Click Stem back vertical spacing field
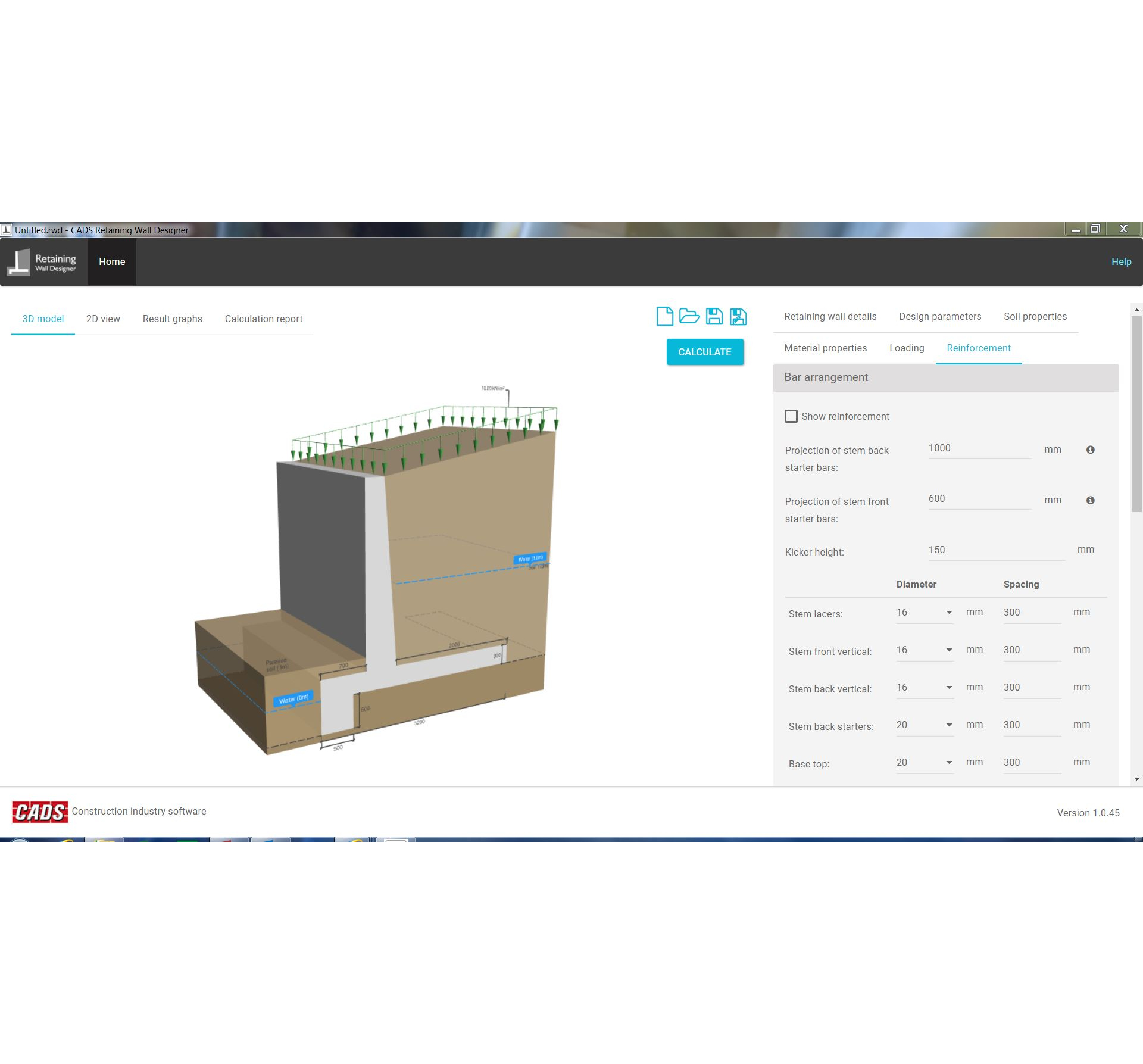The image size is (1143, 1064). [1032, 688]
